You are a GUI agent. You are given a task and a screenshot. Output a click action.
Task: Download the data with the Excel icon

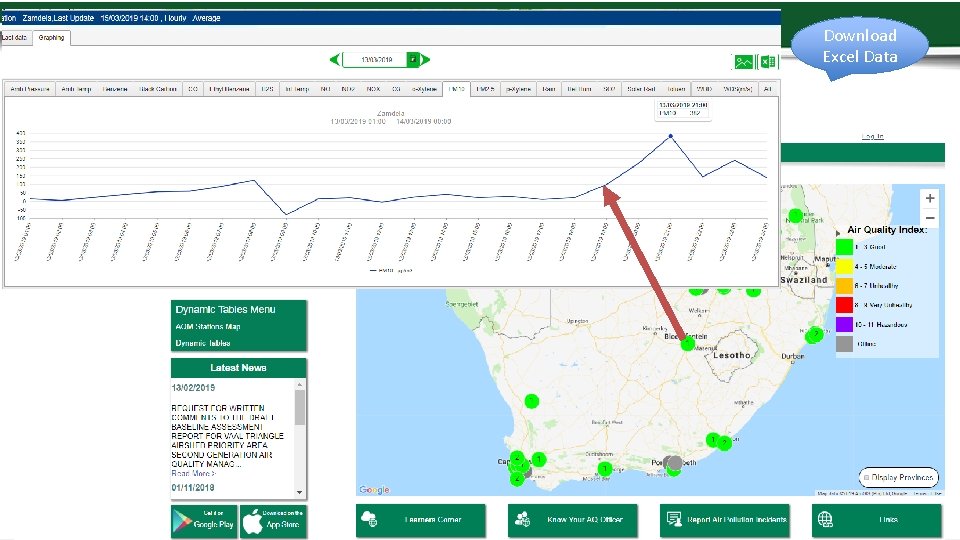[768, 62]
